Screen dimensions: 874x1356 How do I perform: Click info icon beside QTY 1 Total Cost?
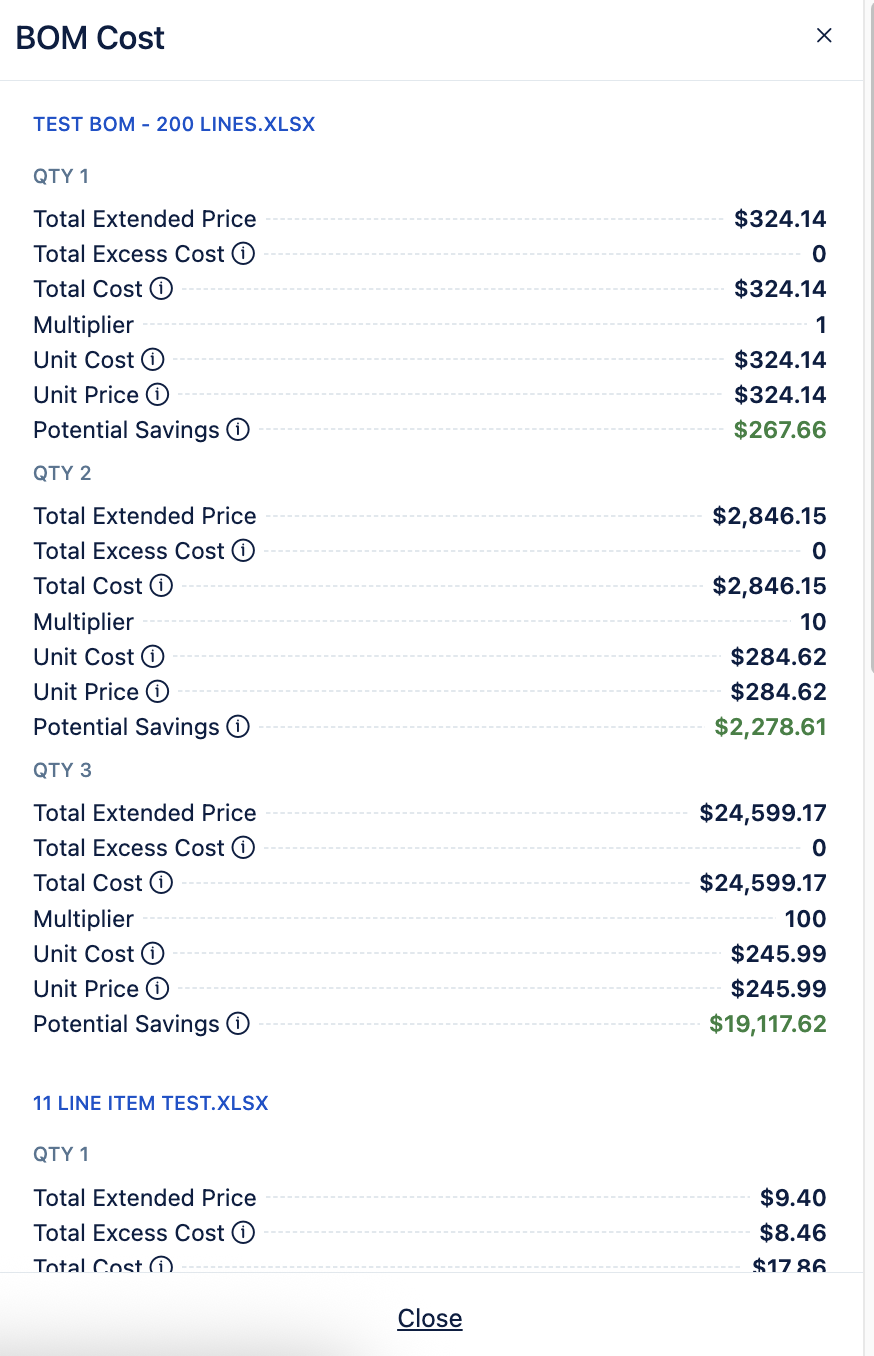[x=161, y=289]
